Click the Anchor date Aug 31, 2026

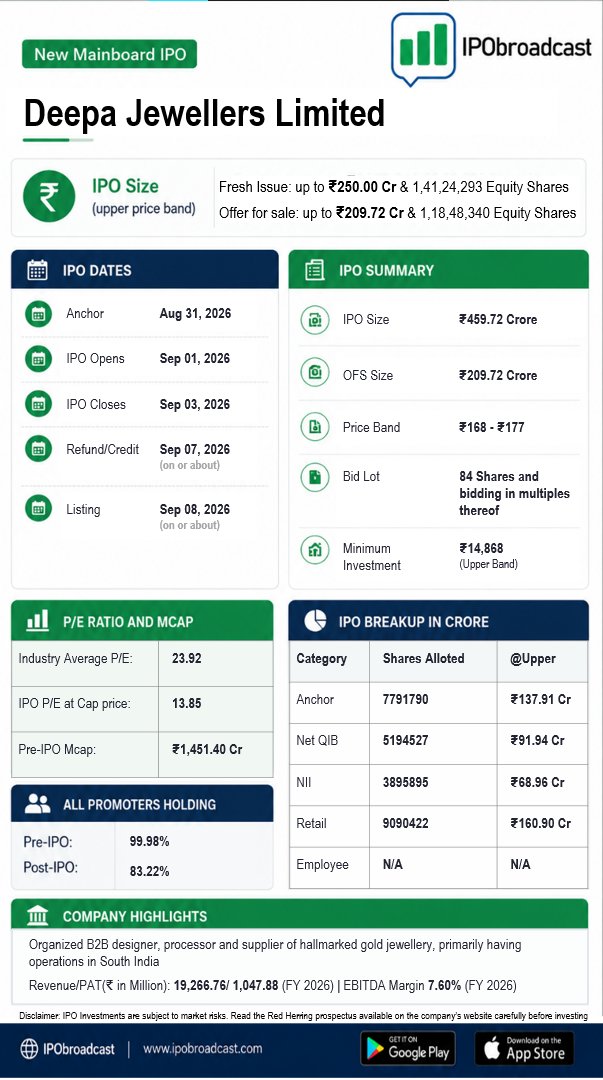pyautogui.click(x=195, y=313)
